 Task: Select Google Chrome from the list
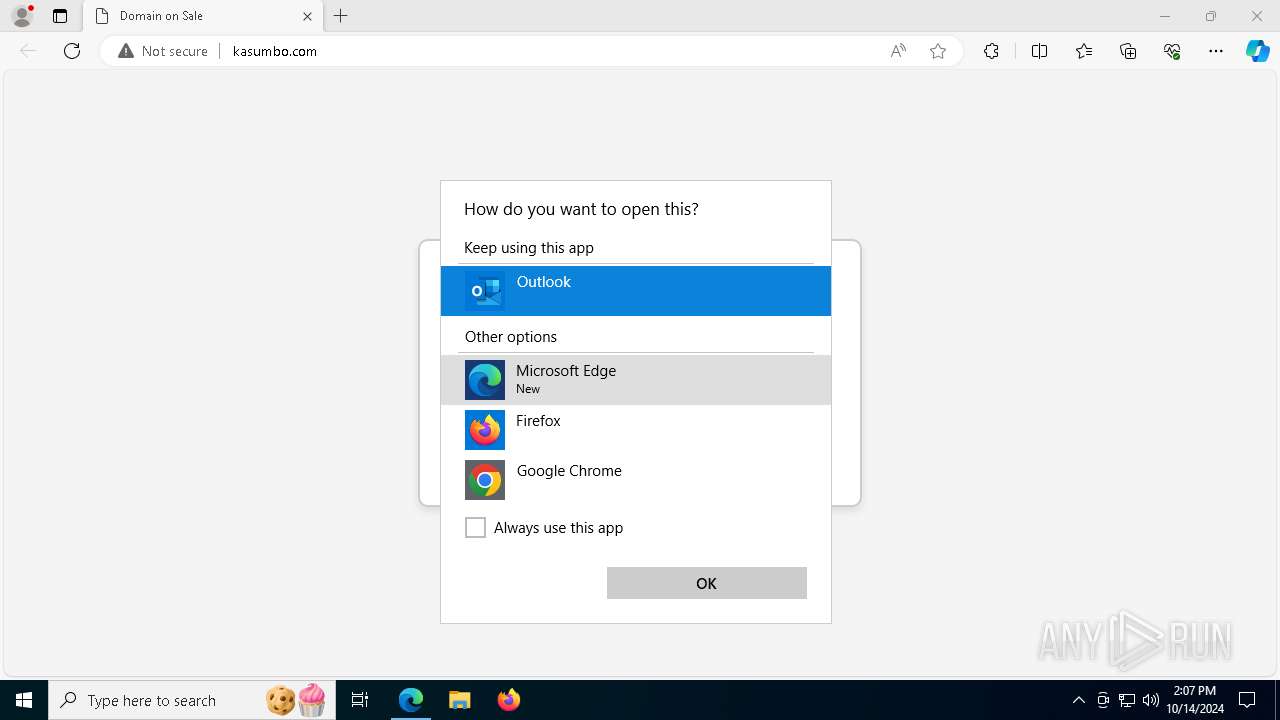coord(636,480)
